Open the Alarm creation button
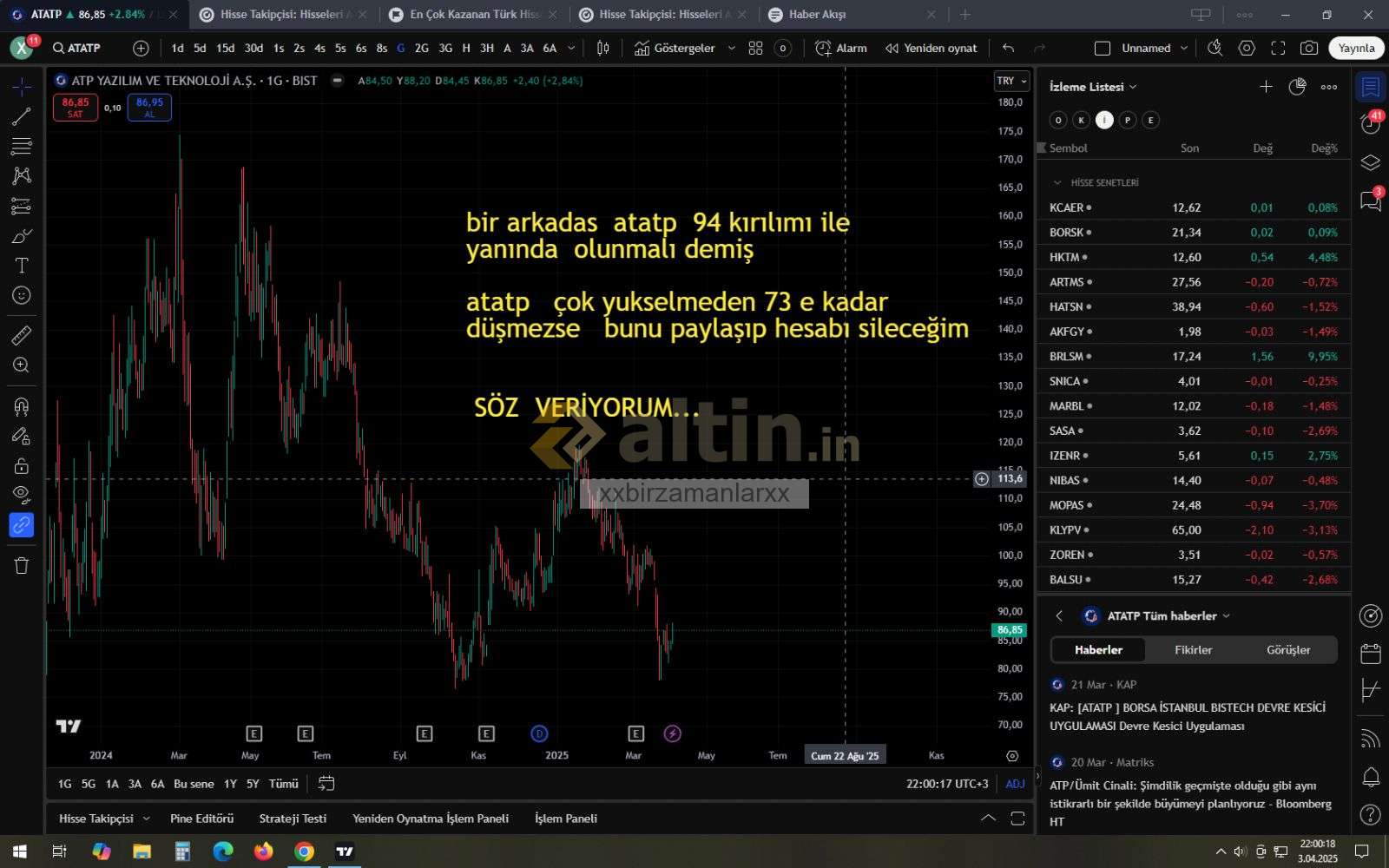The image size is (1389, 868). point(841,48)
